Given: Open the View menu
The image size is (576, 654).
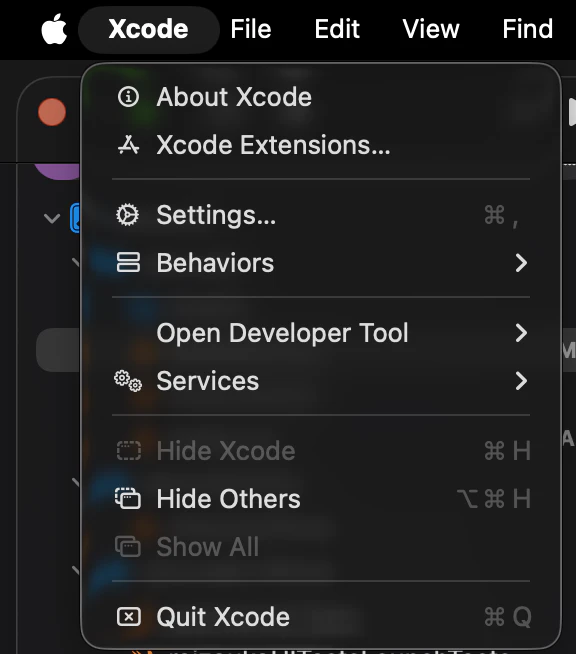Looking at the screenshot, I should coord(431,29).
